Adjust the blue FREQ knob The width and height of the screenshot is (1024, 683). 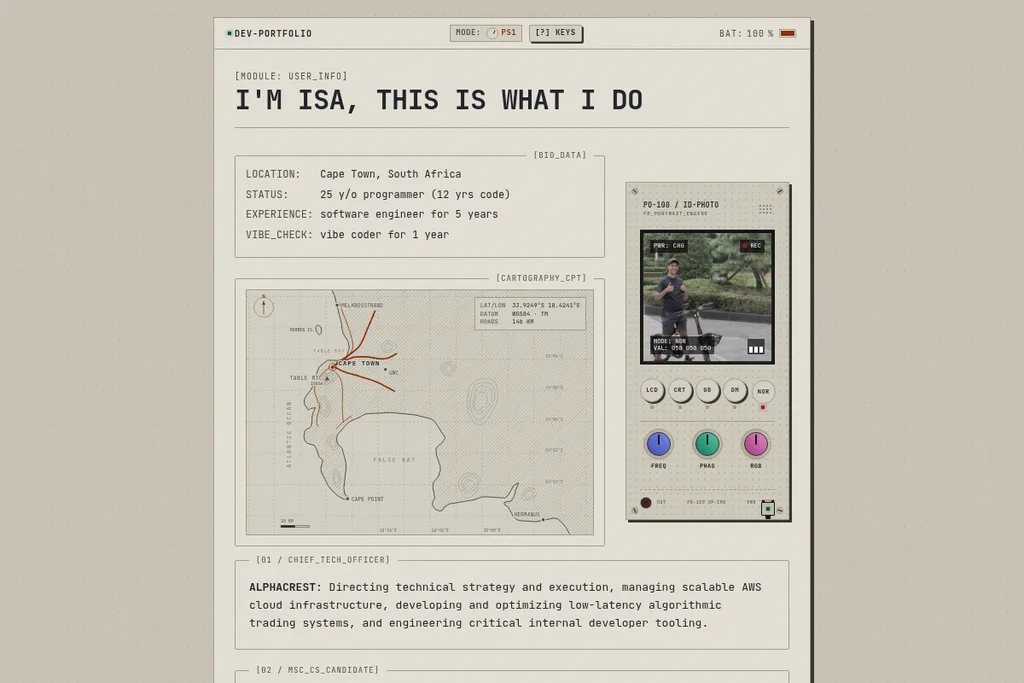click(658, 444)
